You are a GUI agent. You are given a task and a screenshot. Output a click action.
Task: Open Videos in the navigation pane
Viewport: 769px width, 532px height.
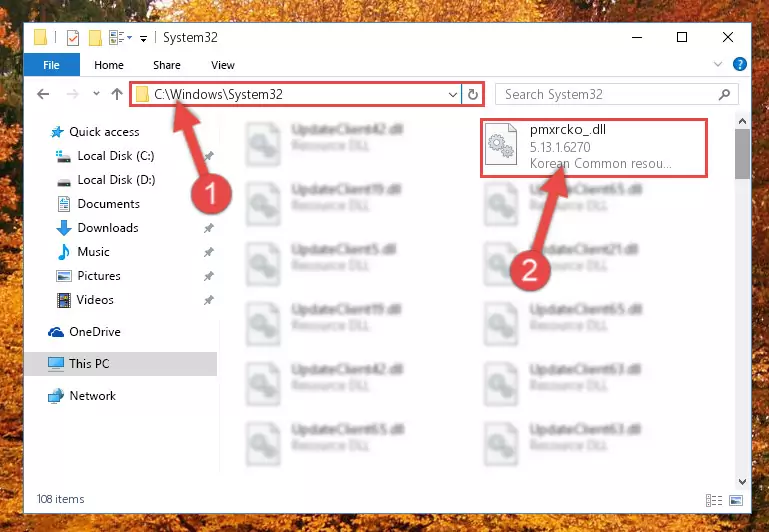tap(95, 300)
